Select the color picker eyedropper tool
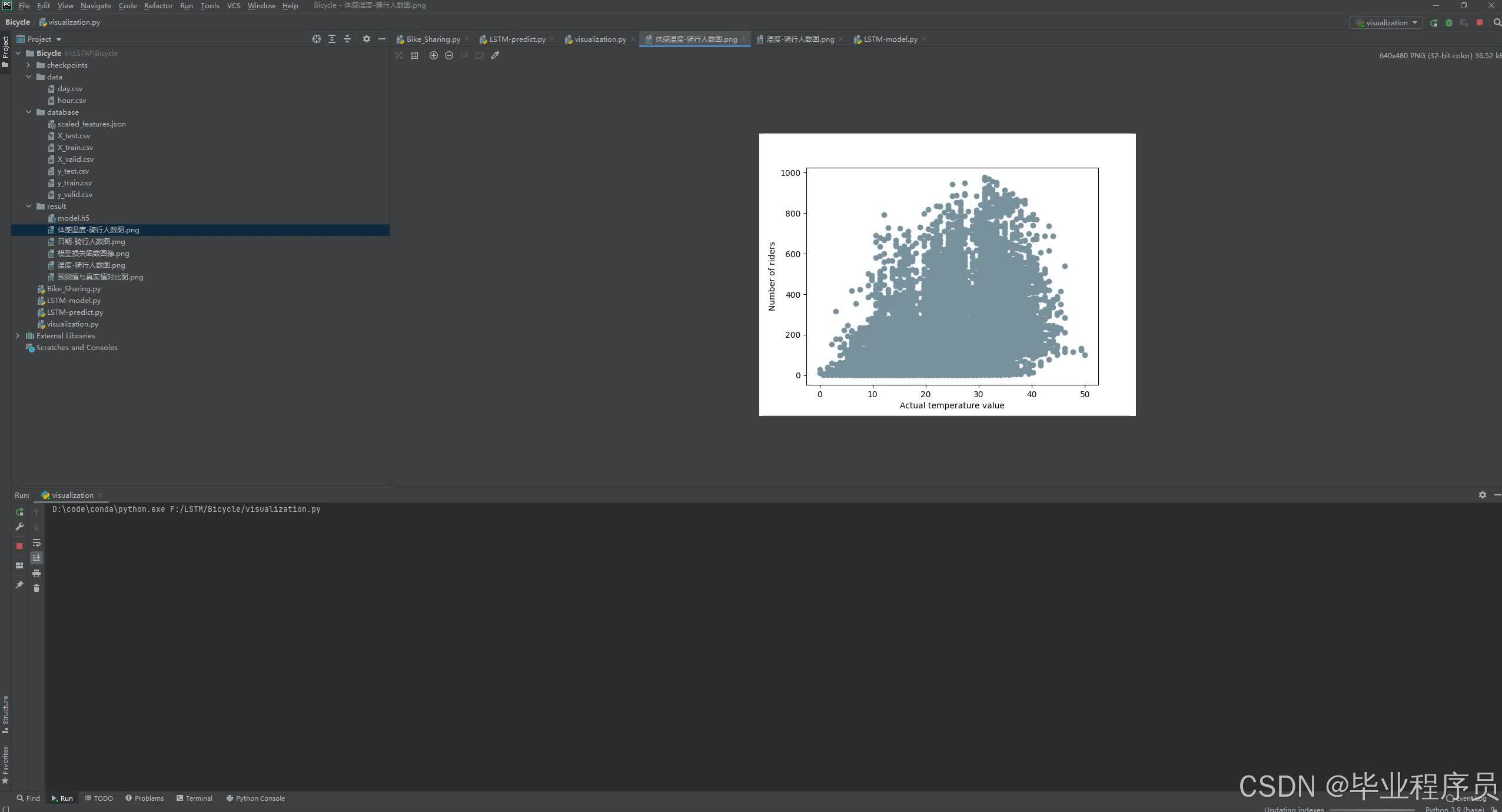This screenshot has width=1502, height=812. click(496, 55)
